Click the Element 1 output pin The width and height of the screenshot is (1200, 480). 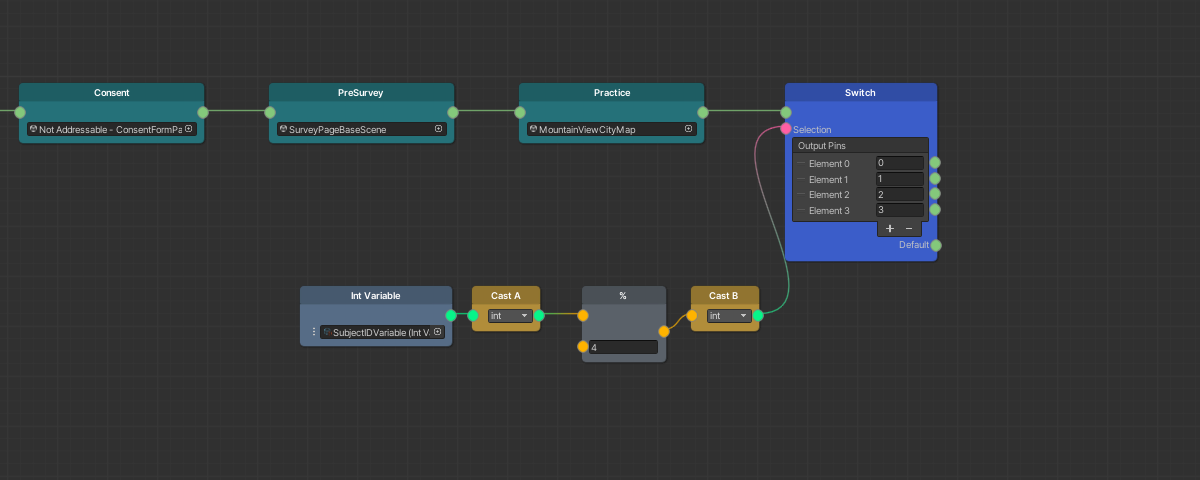pyautogui.click(x=935, y=178)
